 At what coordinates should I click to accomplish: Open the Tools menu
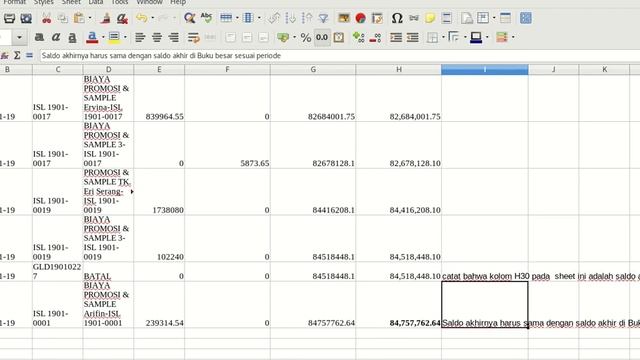(x=120, y=2)
